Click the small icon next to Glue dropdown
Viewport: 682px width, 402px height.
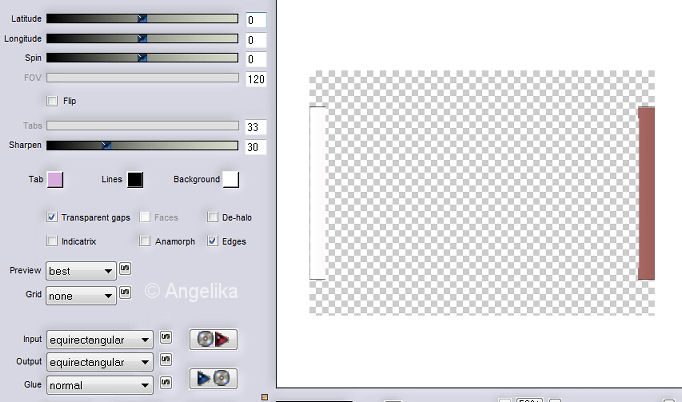(x=166, y=382)
